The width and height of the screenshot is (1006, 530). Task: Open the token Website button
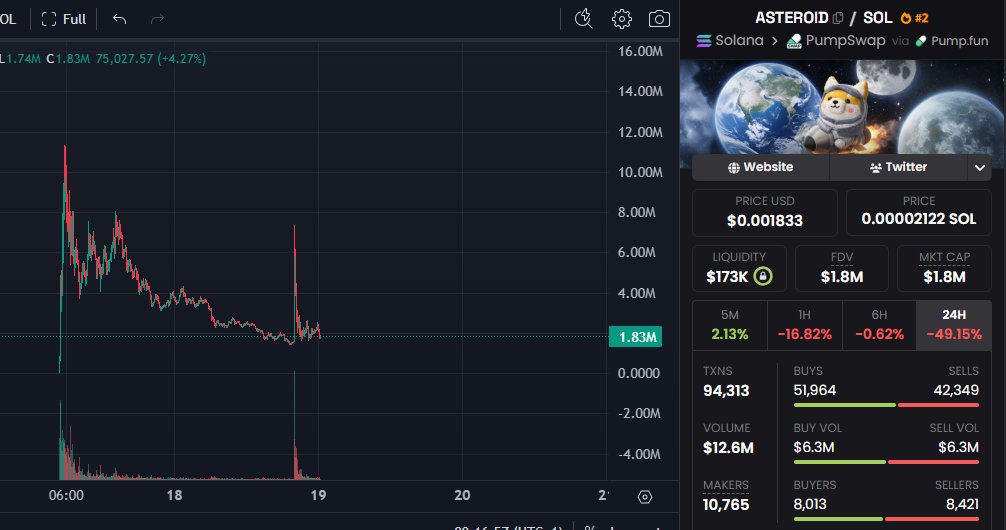tap(761, 167)
